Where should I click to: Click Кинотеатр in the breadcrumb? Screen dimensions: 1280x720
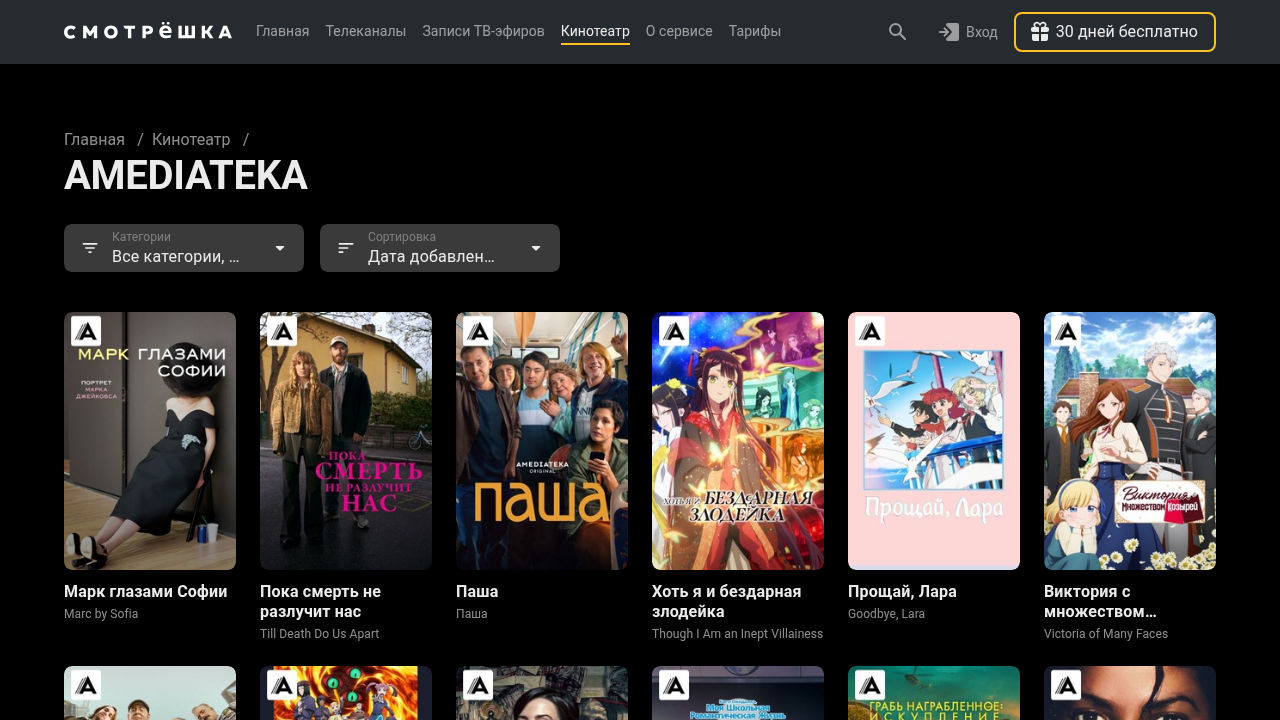tap(191, 140)
